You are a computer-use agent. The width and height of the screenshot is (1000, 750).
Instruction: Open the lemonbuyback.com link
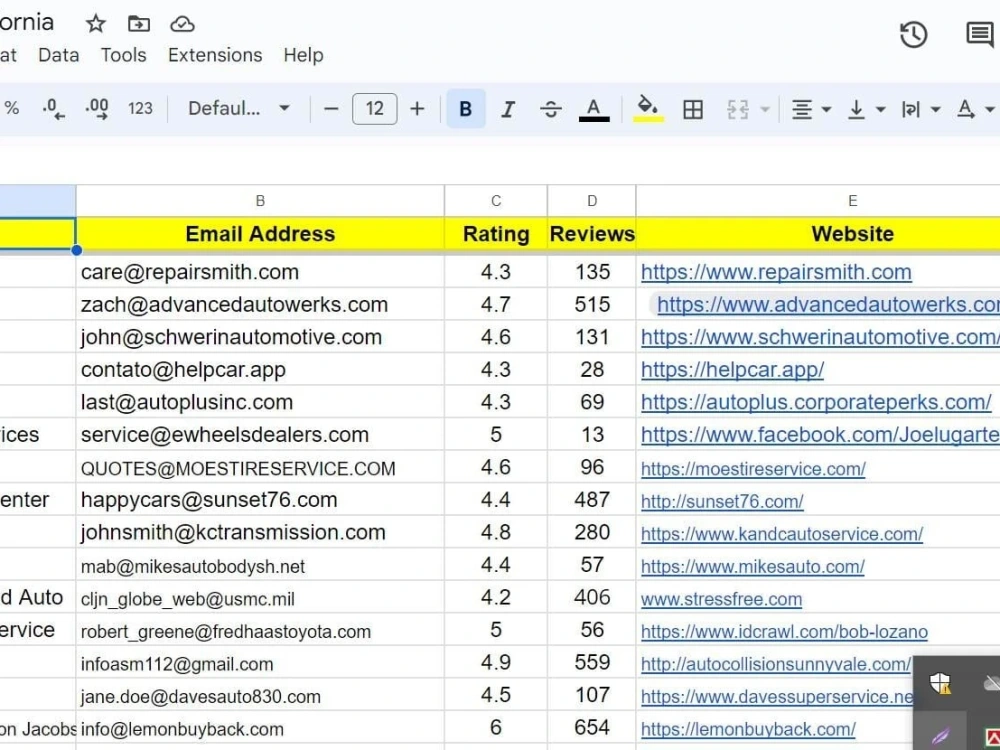pyautogui.click(x=748, y=729)
